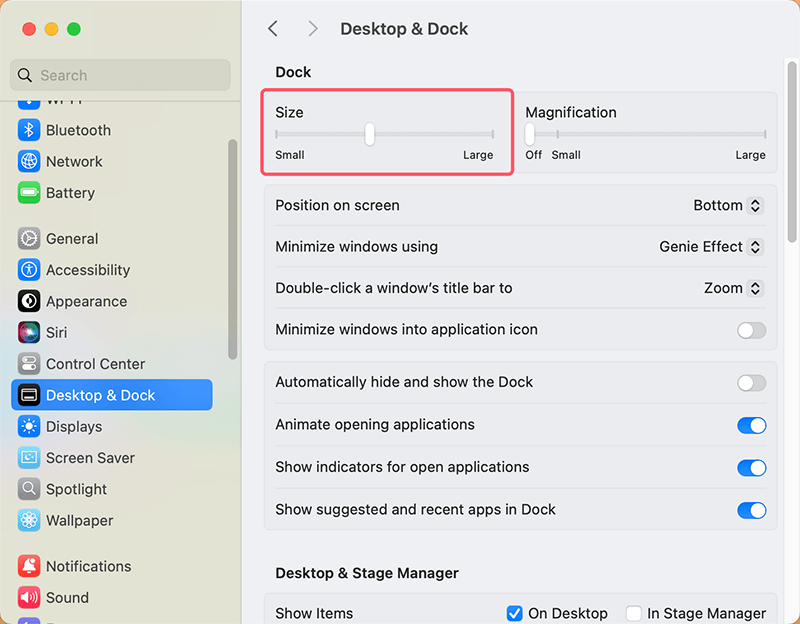Screen dimensions: 800x624
Task: Open the Zoom title bar action dropdown
Action: pos(733,288)
